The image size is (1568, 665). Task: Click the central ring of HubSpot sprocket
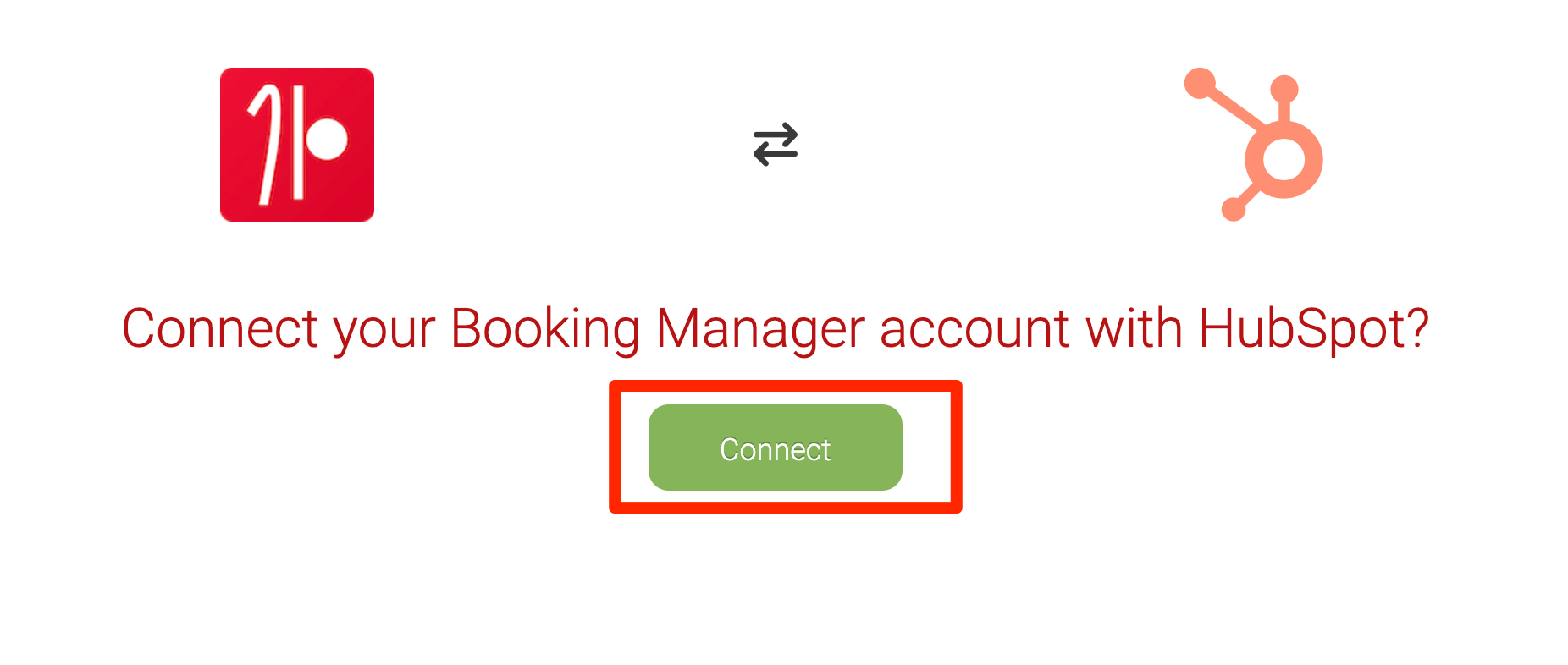pyautogui.click(x=1284, y=159)
